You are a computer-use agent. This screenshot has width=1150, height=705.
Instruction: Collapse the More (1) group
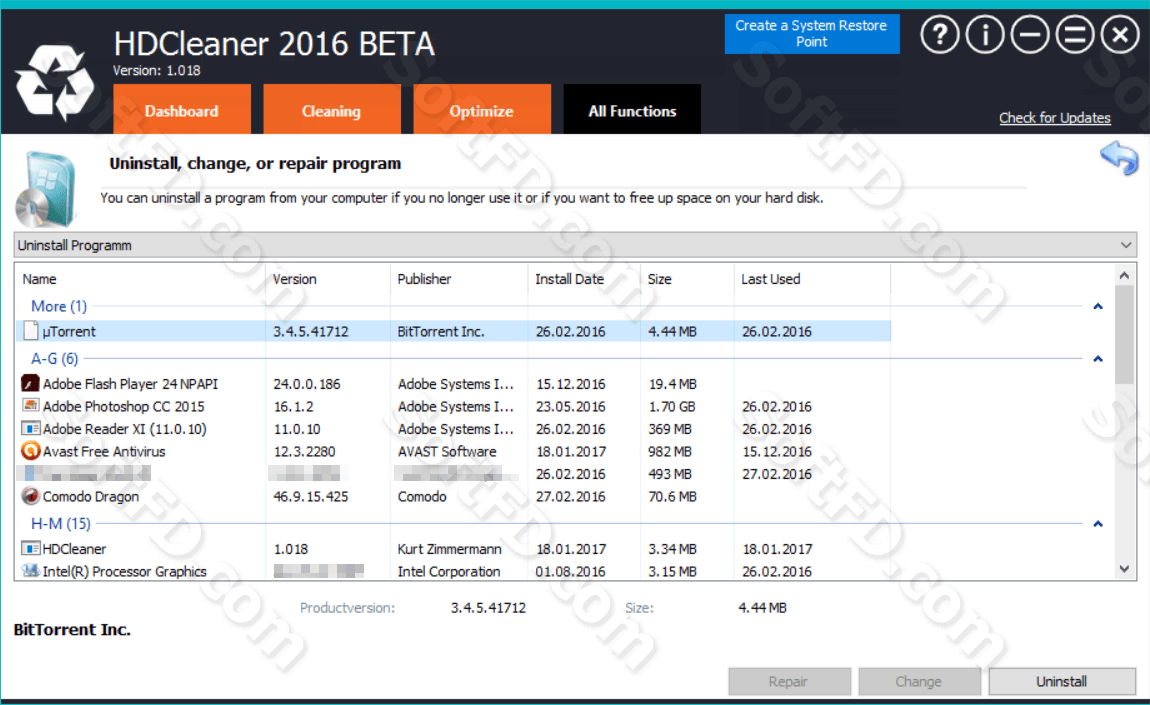pos(1098,307)
